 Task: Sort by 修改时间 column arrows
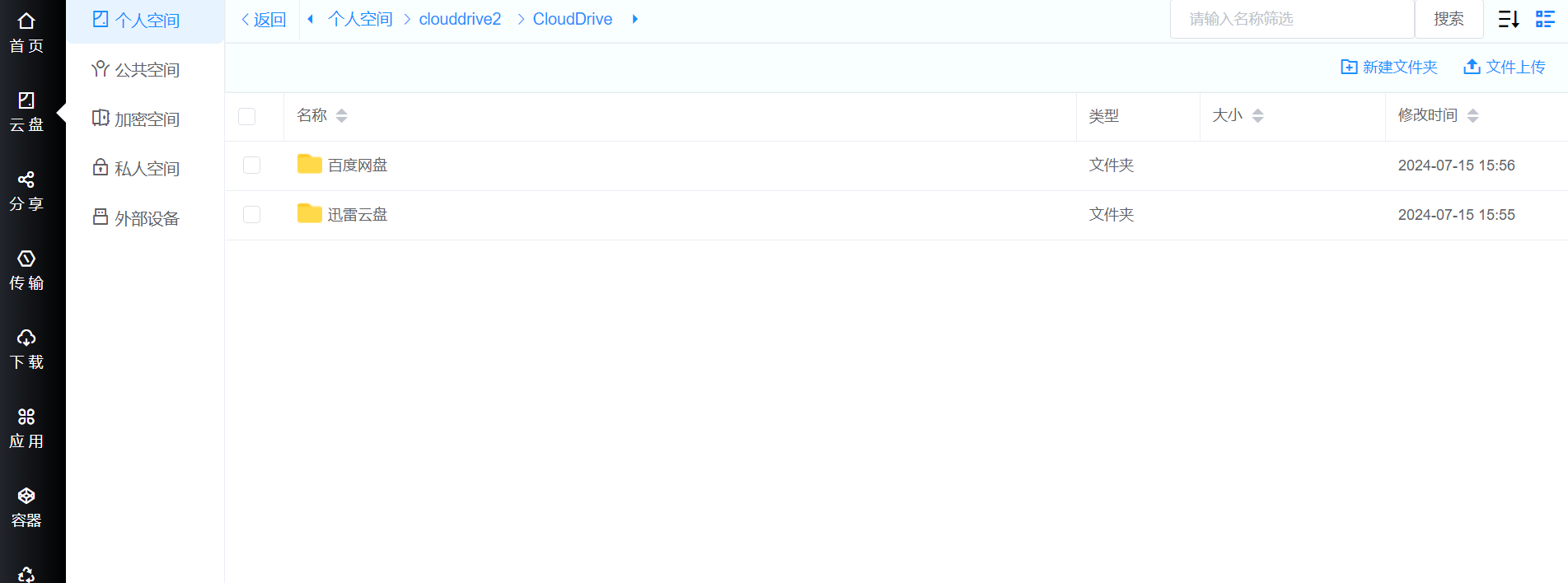1472,116
